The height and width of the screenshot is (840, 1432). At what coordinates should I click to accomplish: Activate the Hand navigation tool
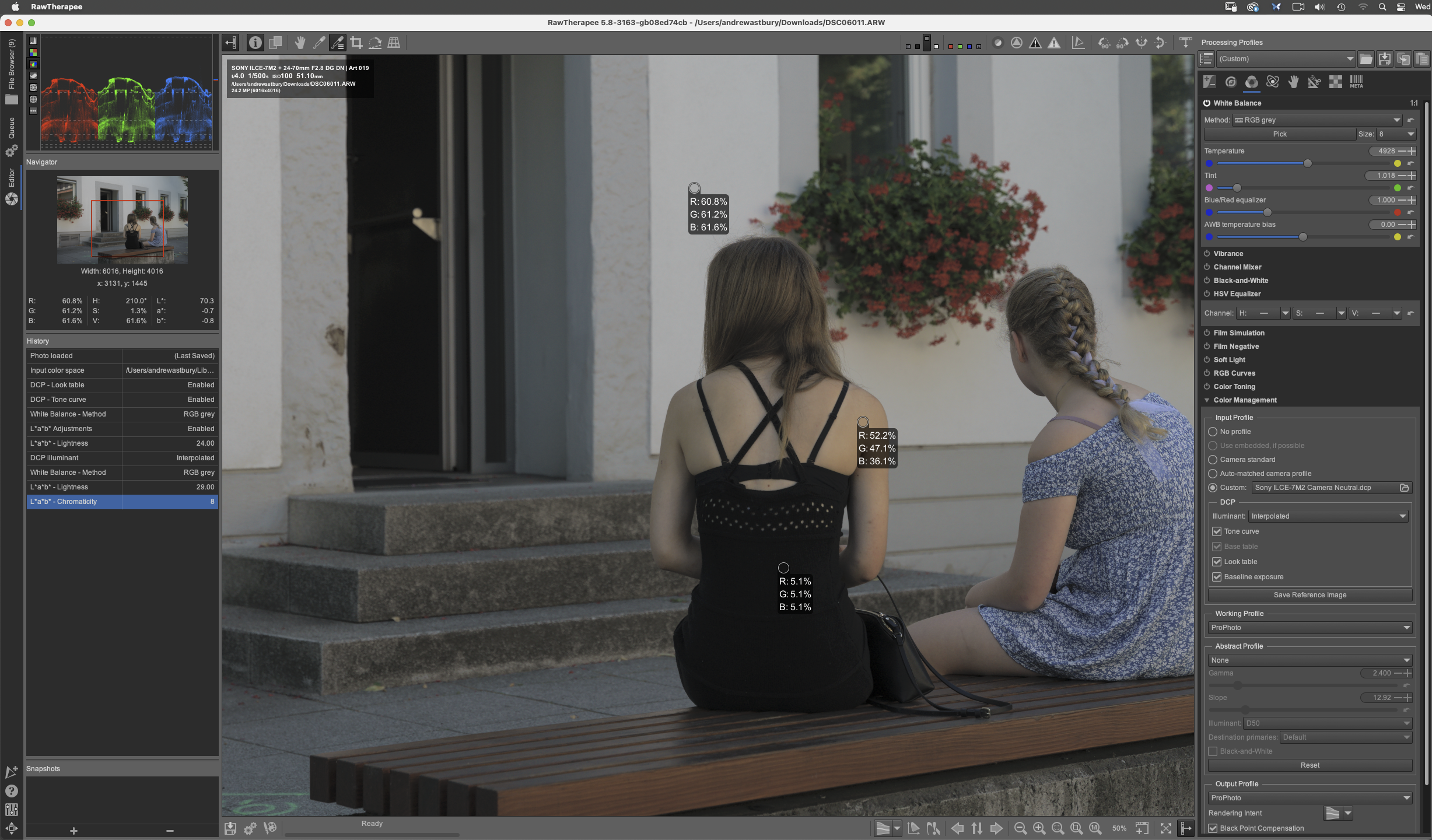pos(300,43)
